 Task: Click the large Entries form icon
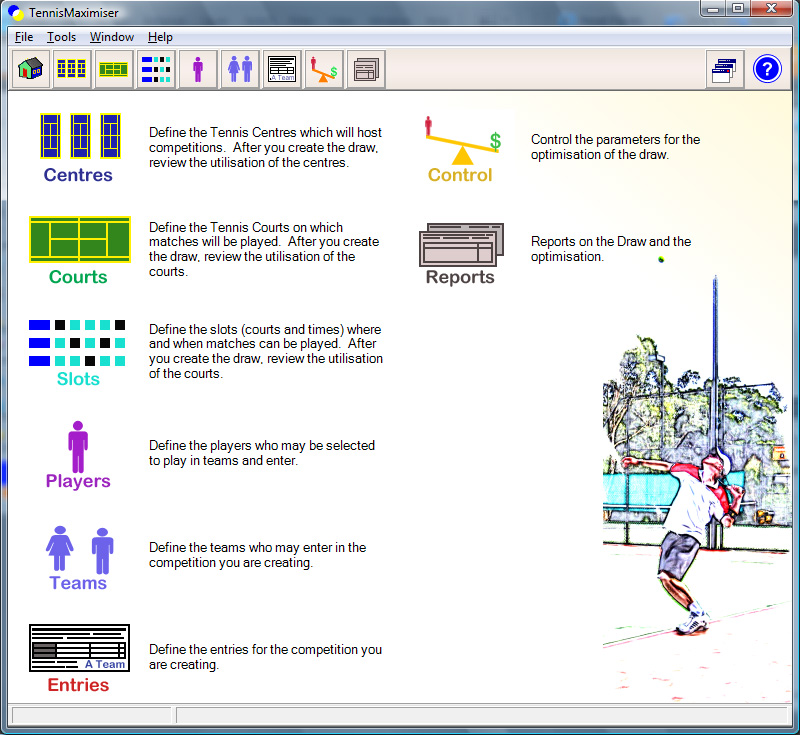coord(80,648)
